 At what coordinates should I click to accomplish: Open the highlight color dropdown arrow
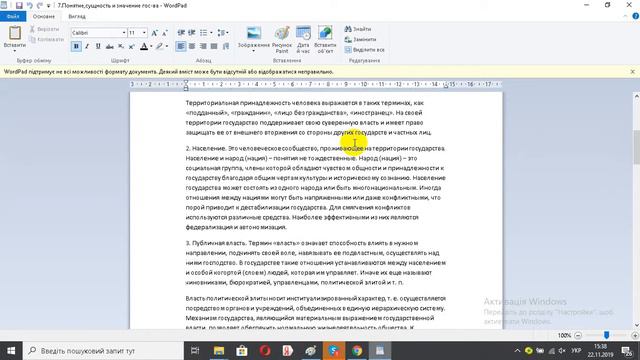click(x=167, y=47)
